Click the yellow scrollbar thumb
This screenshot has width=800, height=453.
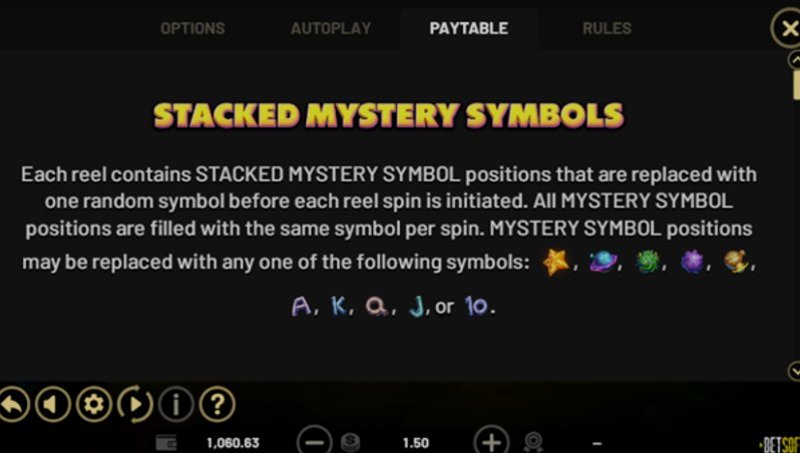pyautogui.click(x=796, y=85)
